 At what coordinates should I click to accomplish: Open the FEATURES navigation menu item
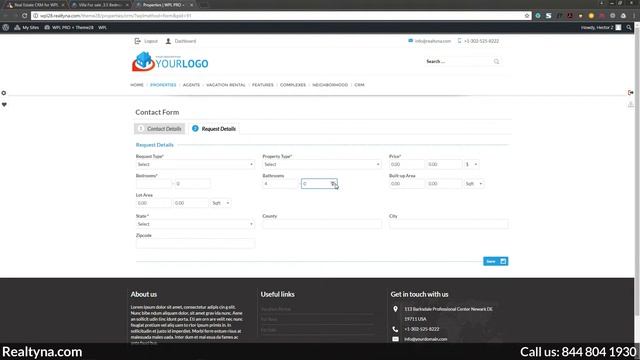262,85
